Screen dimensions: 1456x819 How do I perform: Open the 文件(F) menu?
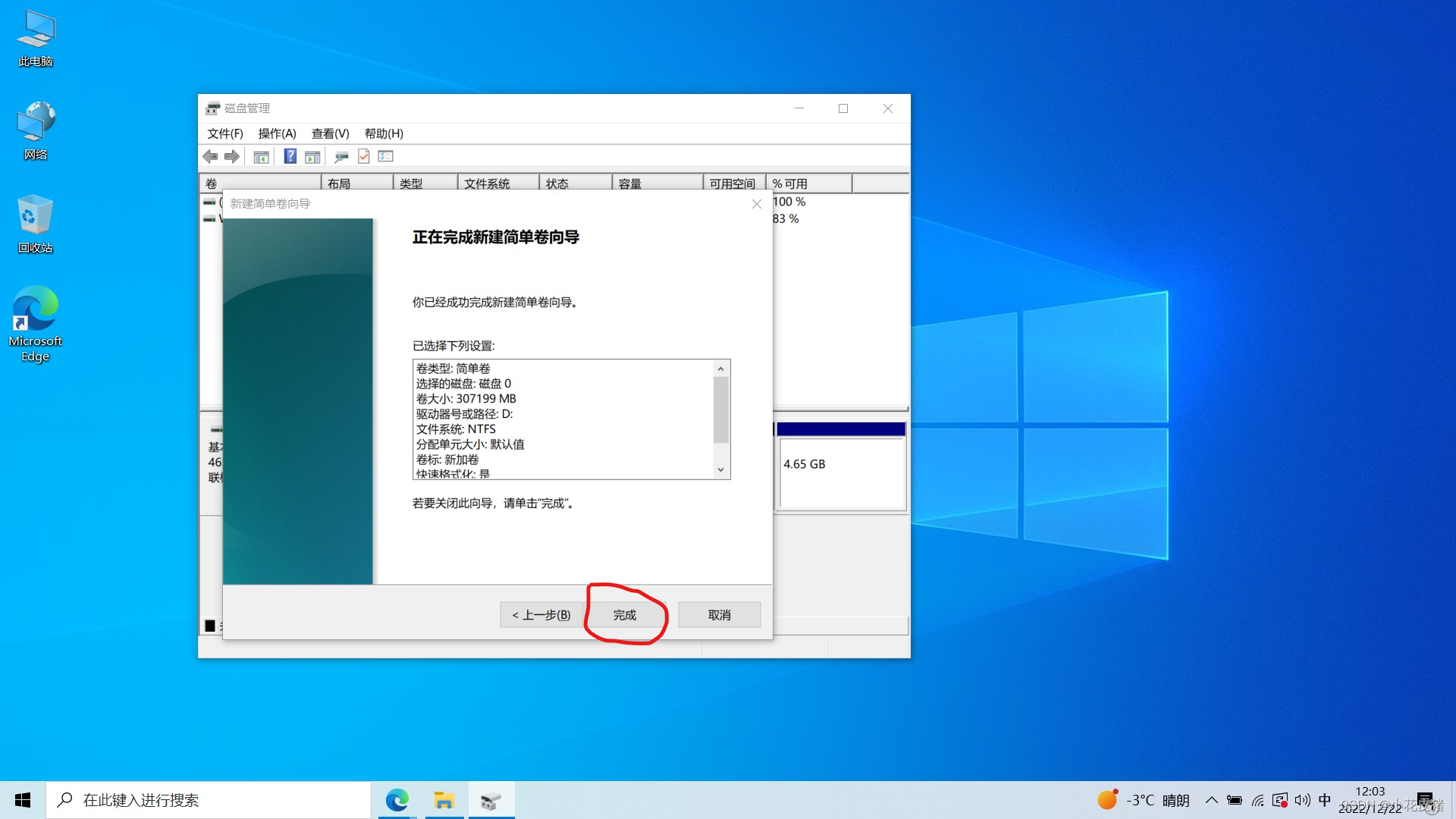[224, 133]
